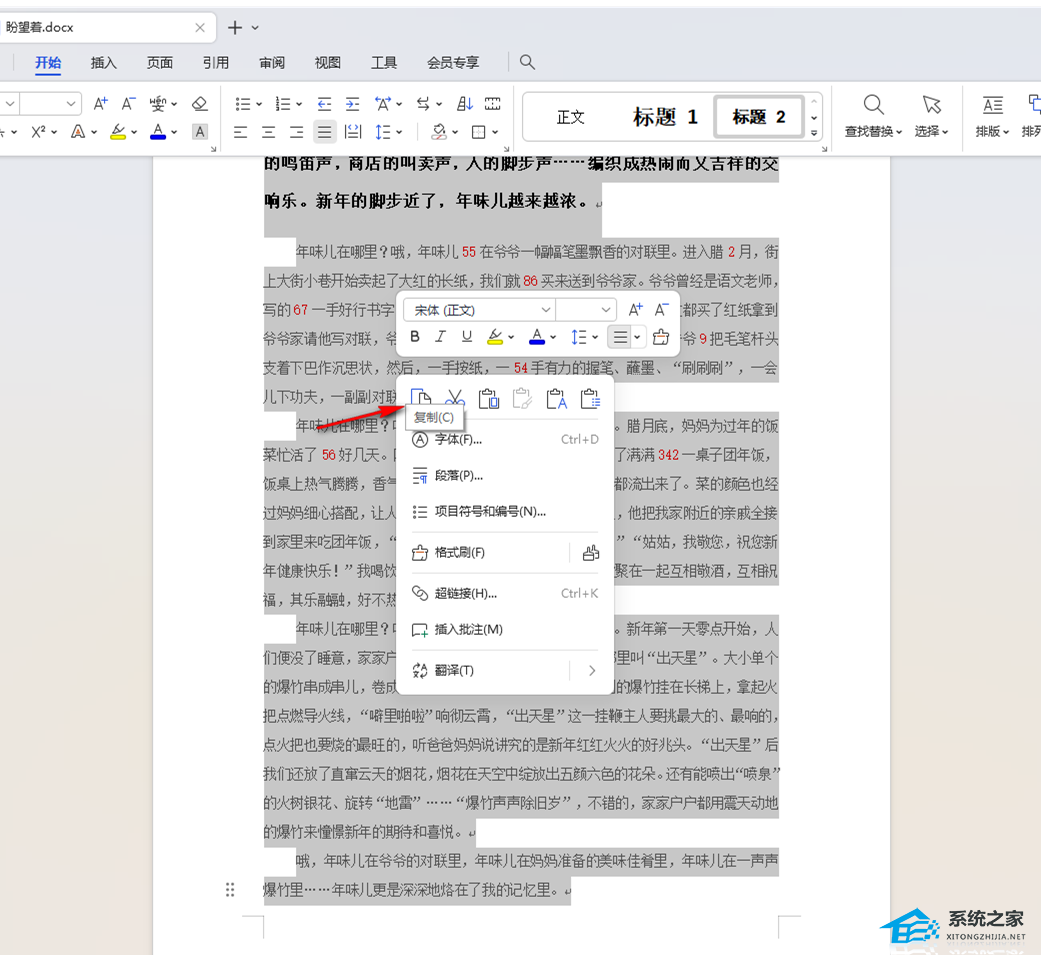Image resolution: width=1041 pixels, height=955 pixels.
Task: Expand borders dropdown arrow in ribbon
Action: (x=495, y=132)
